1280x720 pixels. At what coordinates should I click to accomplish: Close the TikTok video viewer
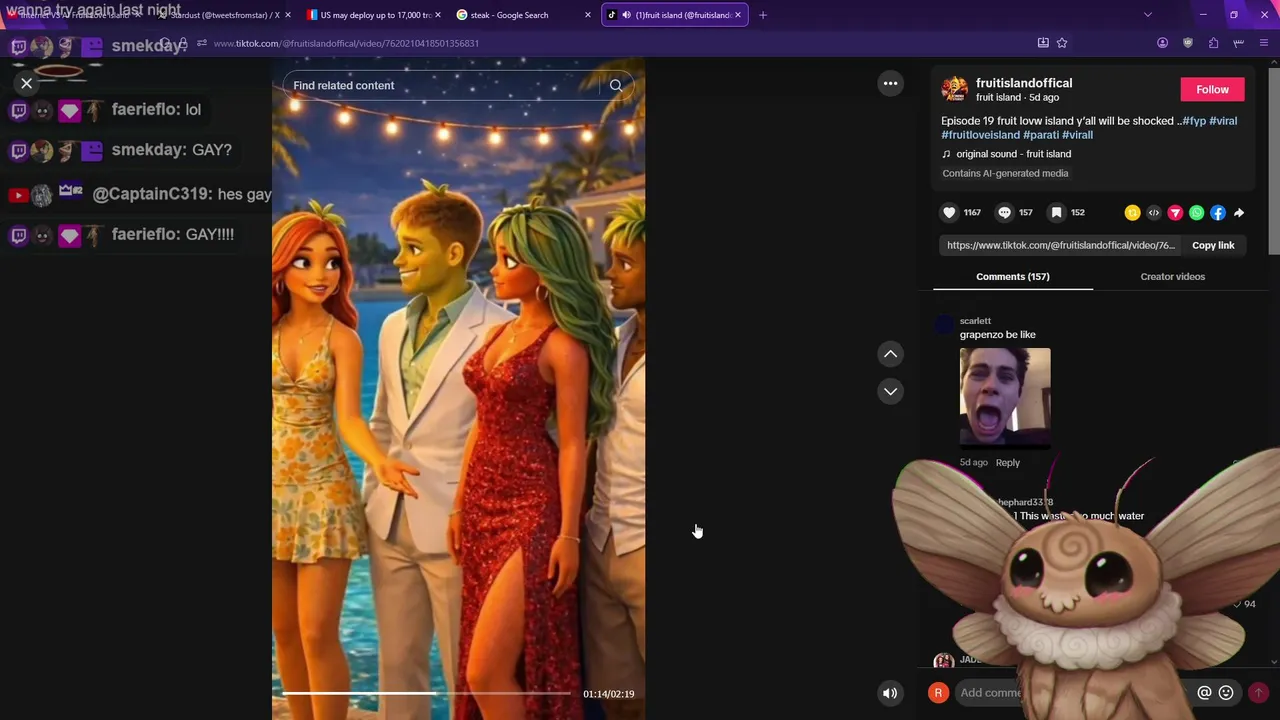[x=27, y=84]
